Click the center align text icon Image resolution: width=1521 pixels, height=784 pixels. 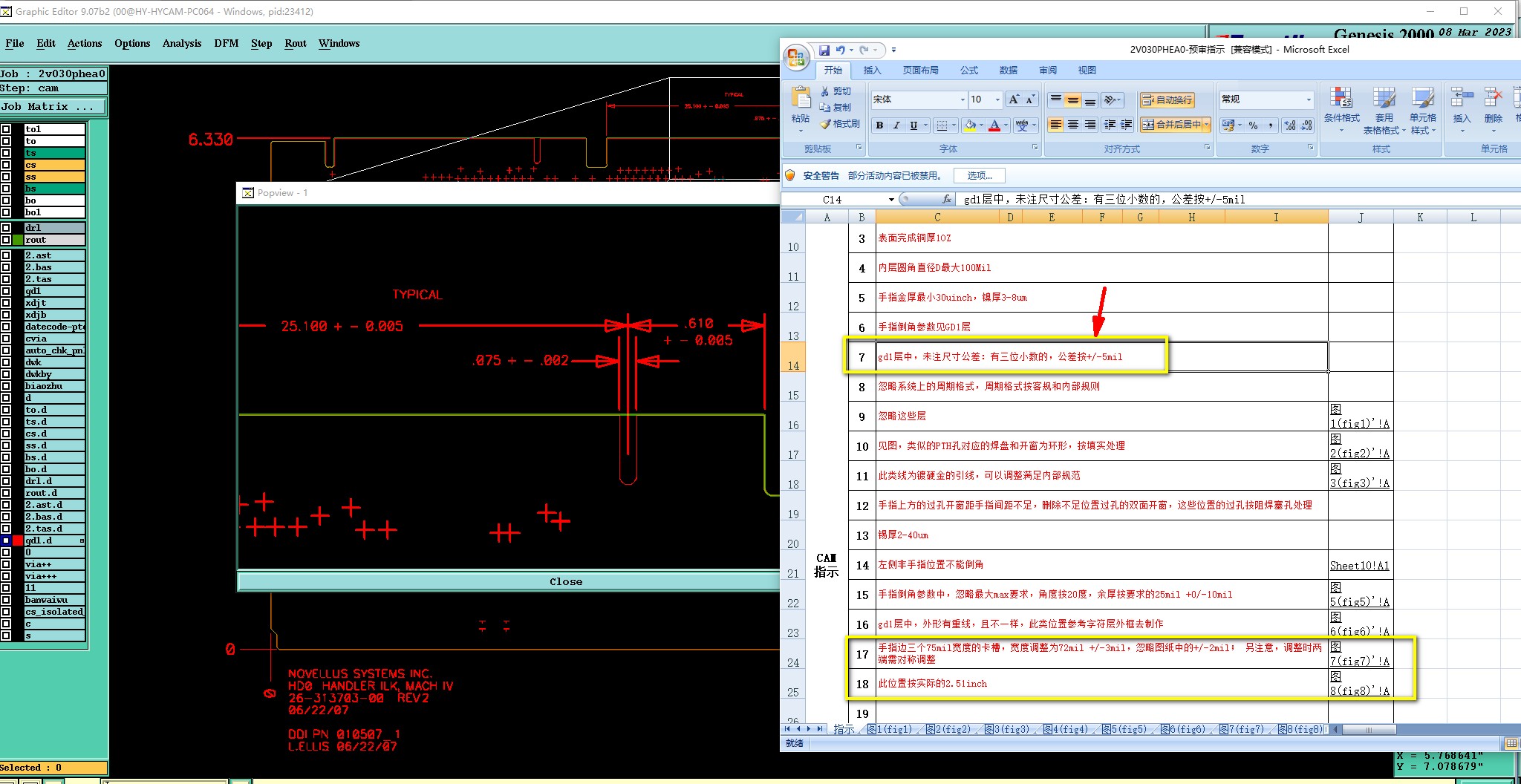(x=1072, y=125)
